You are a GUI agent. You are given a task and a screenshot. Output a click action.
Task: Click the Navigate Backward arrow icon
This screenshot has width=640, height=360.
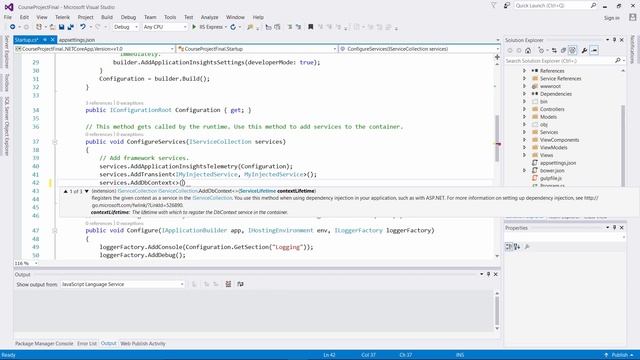coord(12,27)
